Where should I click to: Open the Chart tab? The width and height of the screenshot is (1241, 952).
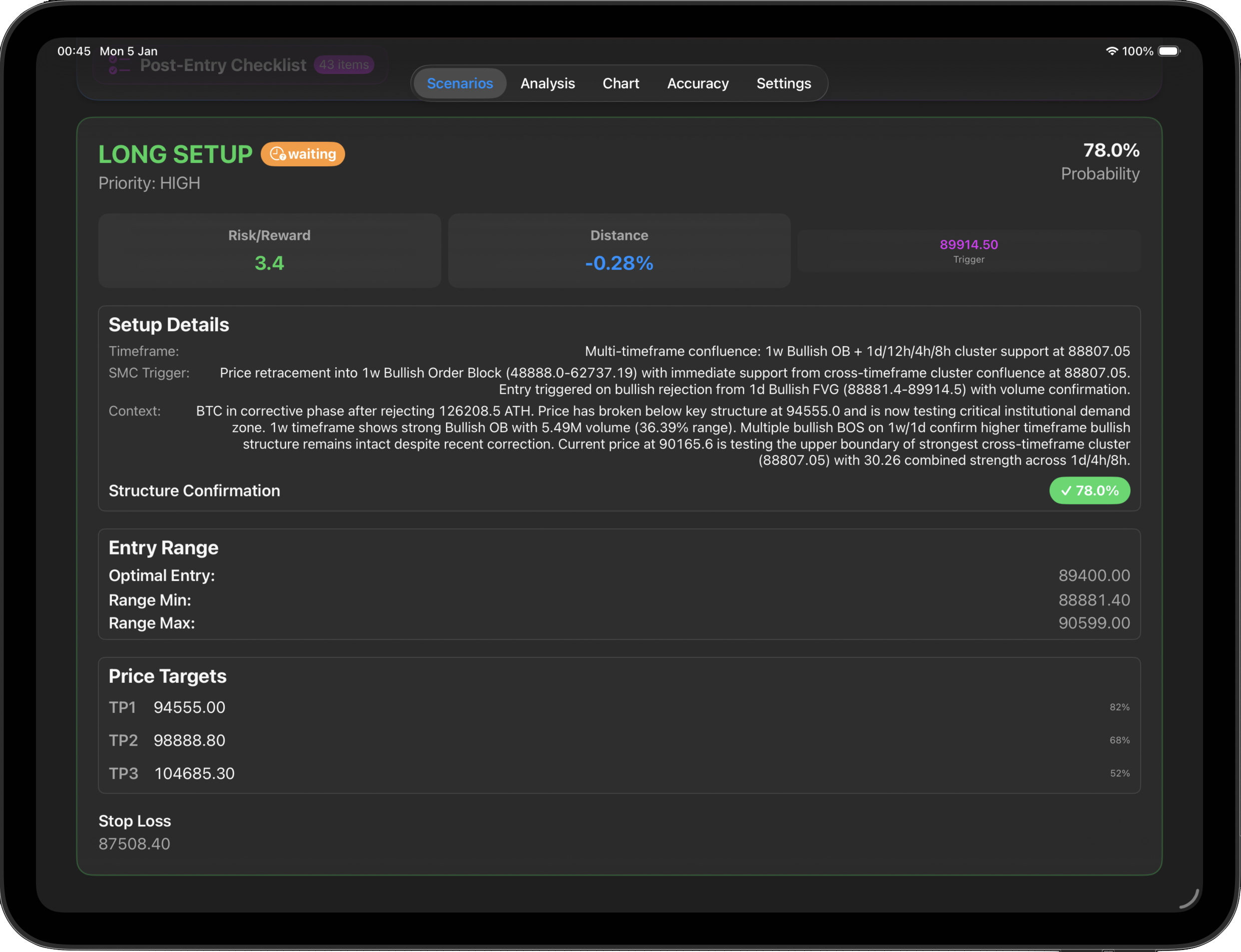coord(620,83)
